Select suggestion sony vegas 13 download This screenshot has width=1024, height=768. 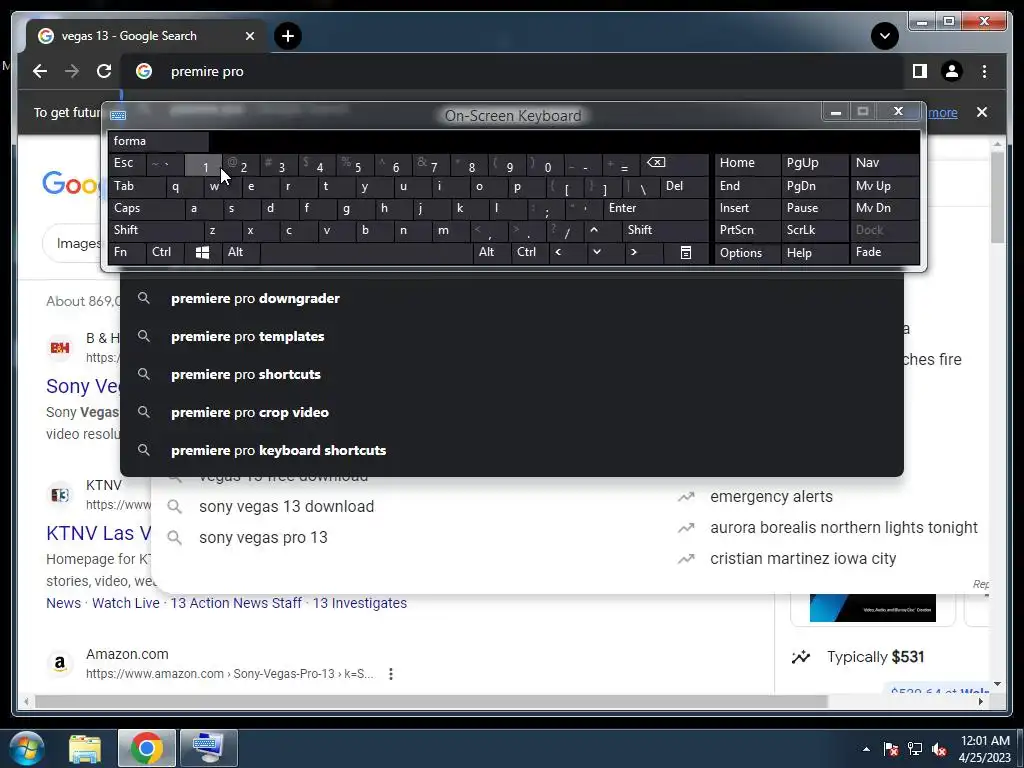pyautogui.click(x=286, y=507)
